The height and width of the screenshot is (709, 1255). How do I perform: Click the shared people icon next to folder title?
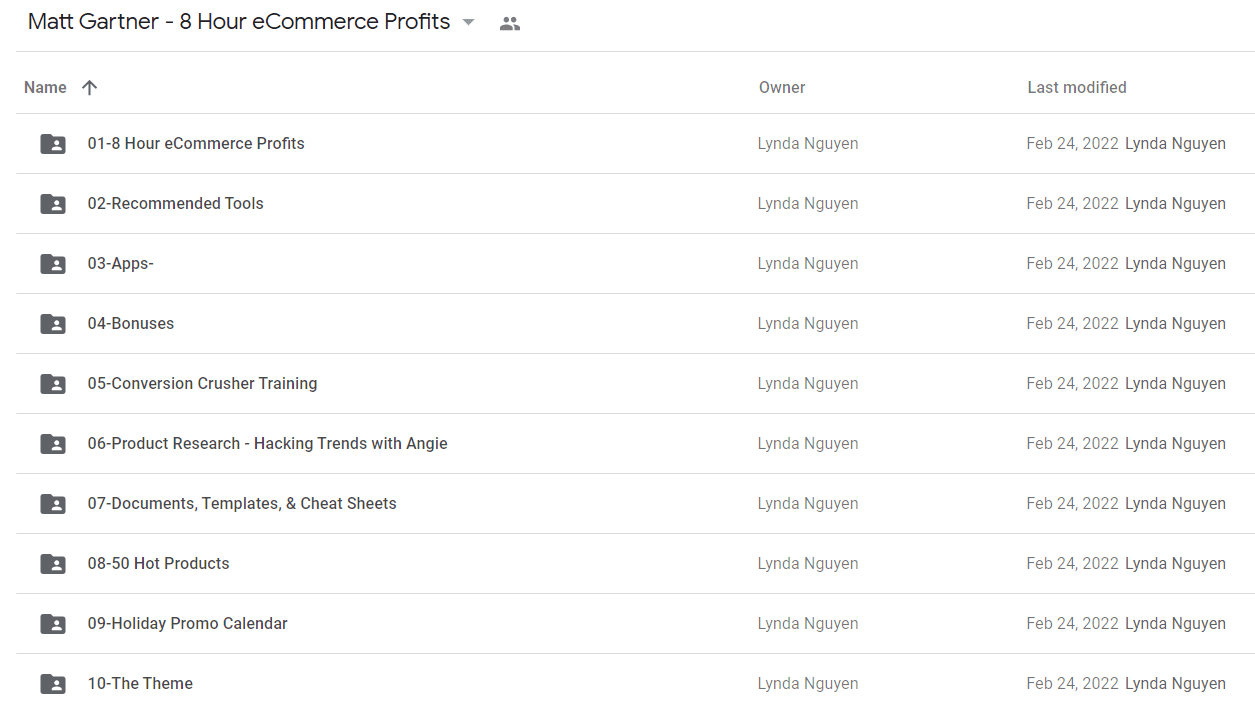pos(510,23)
